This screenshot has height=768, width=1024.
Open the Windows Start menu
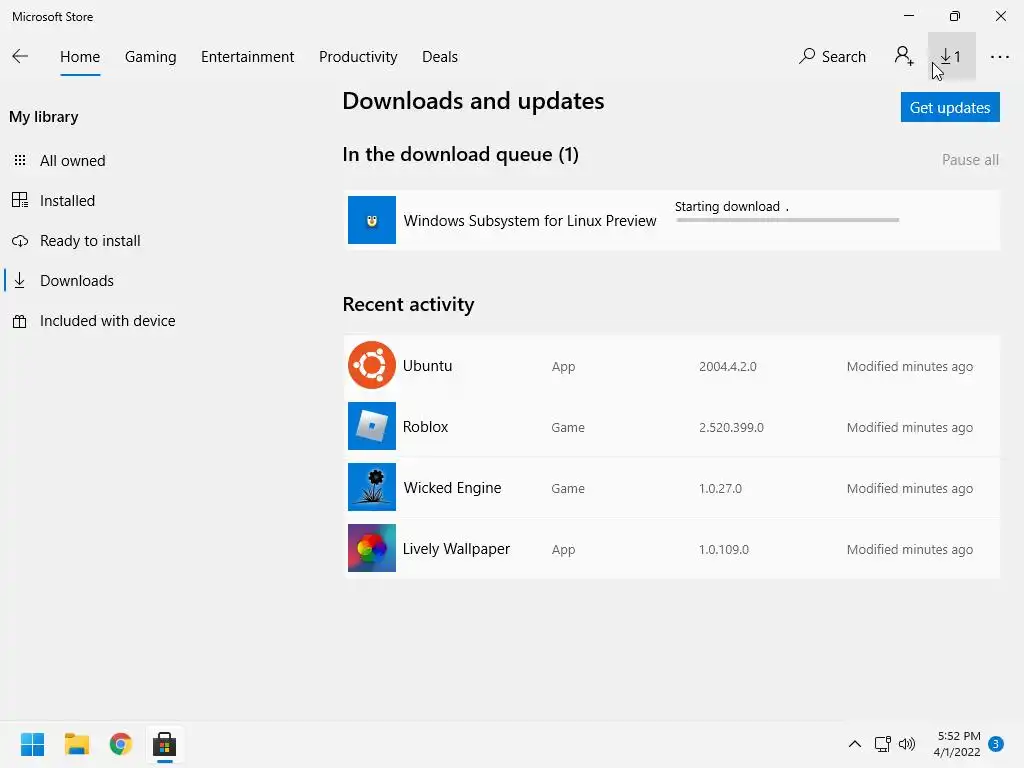(32, 744)
